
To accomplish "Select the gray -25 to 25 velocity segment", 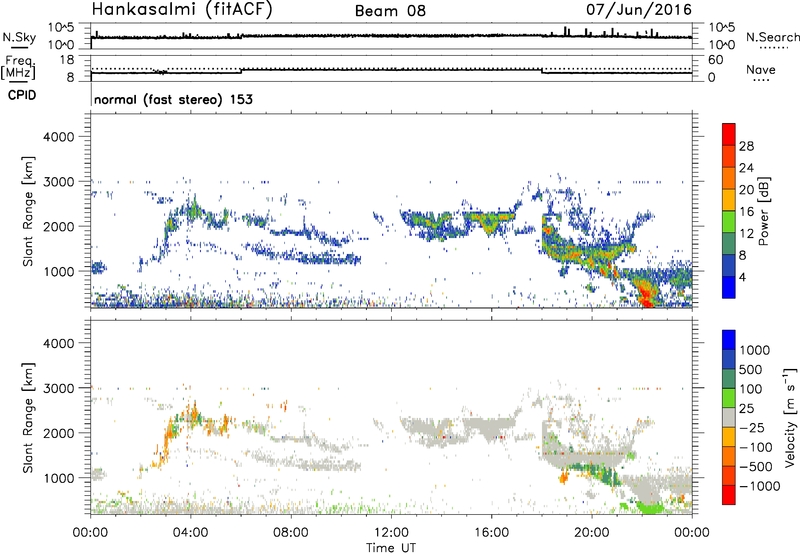I will [729, 417].
